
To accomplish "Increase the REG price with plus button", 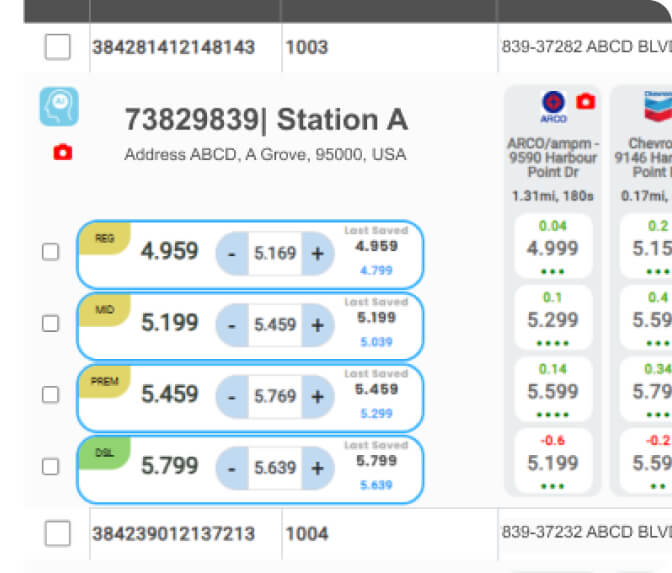I will 318,254.
